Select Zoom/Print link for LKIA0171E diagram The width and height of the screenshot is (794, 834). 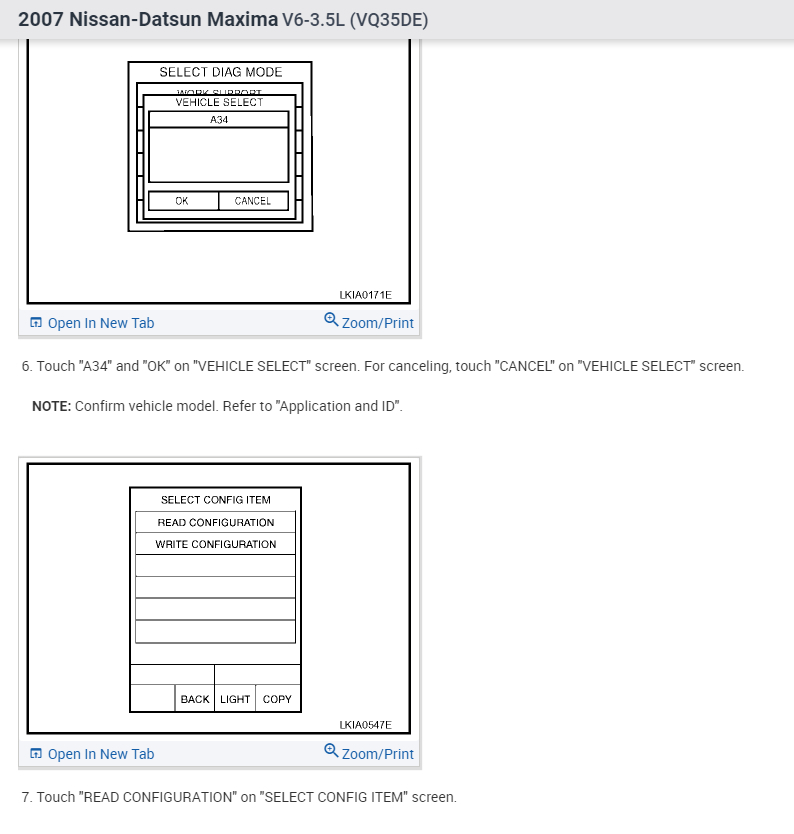point(378,323)
